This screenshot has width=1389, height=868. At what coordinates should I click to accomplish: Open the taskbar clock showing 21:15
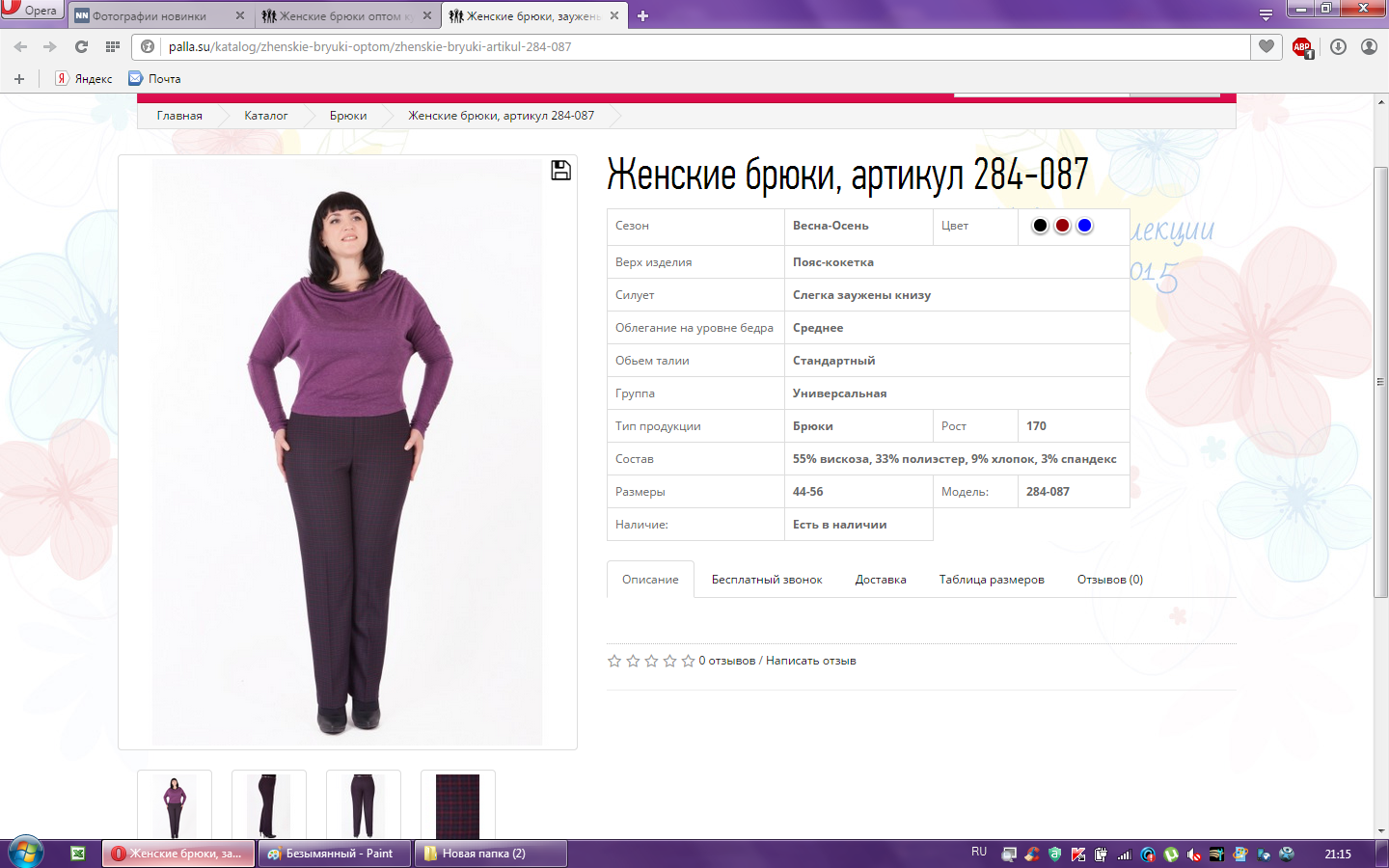pyautogui.click(x=1338, y=854)
